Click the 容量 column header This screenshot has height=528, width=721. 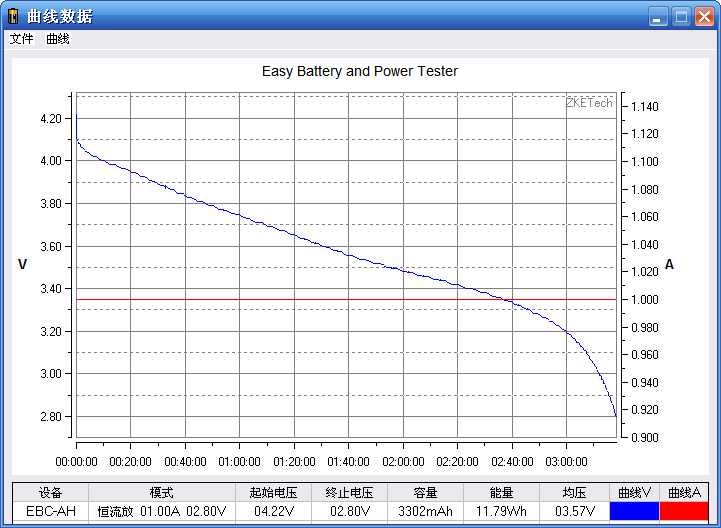[425, 493]
